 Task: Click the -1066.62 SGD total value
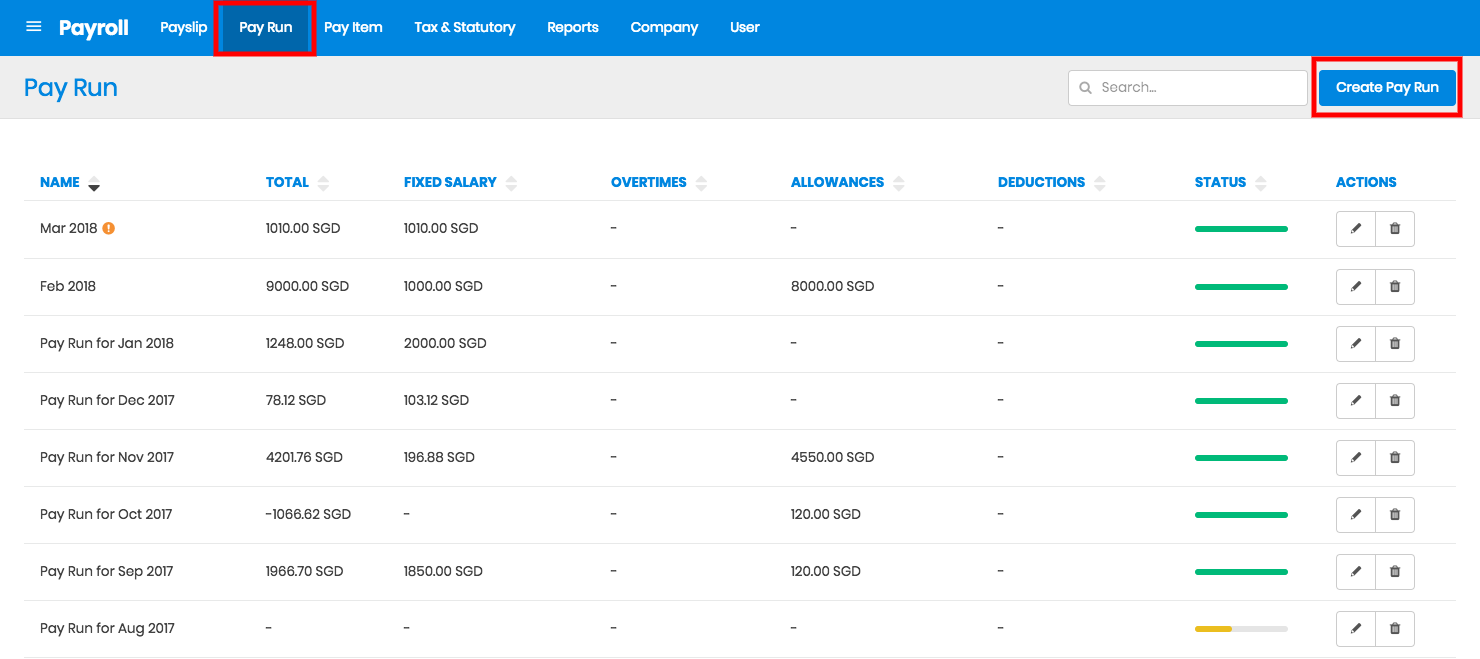308,514
